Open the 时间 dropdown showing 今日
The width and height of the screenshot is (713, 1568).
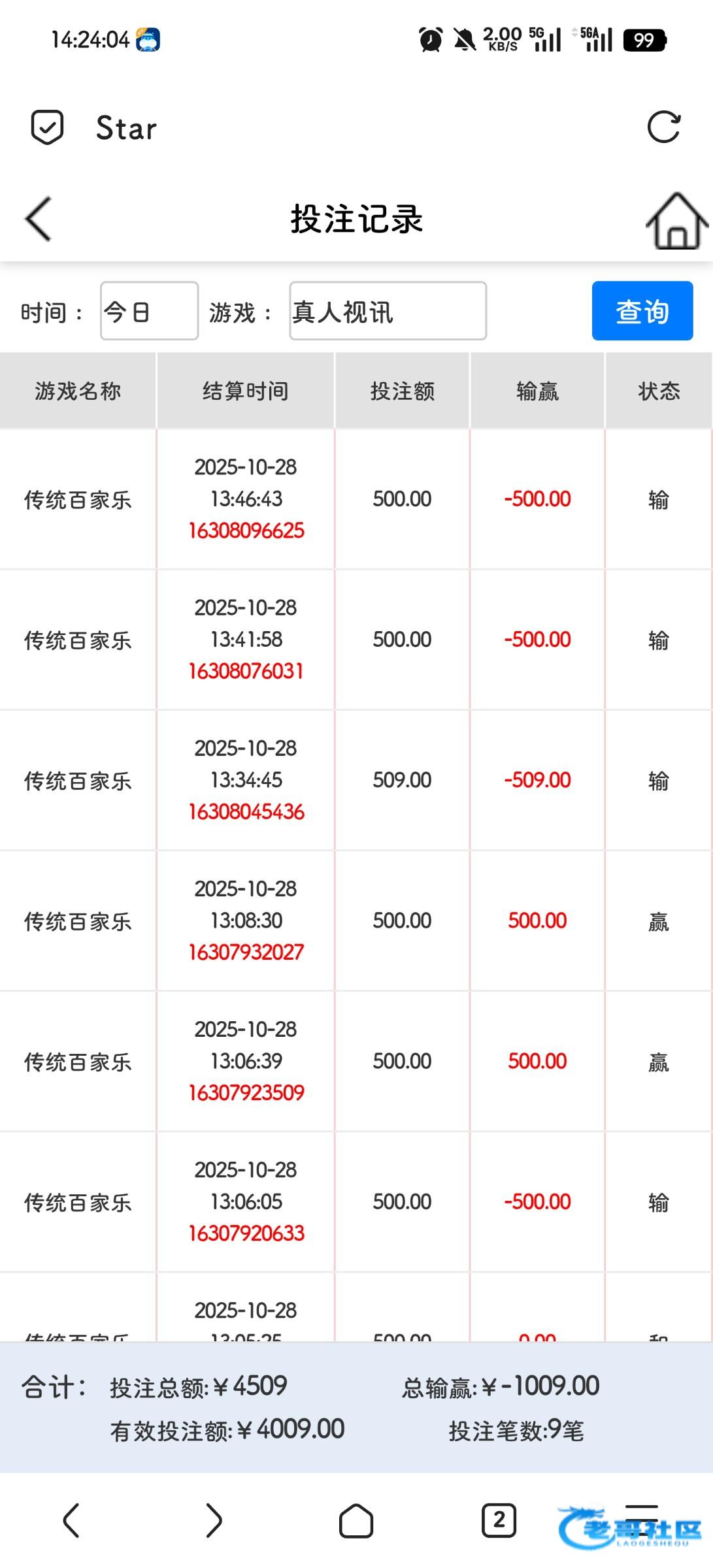coord(149,311)
